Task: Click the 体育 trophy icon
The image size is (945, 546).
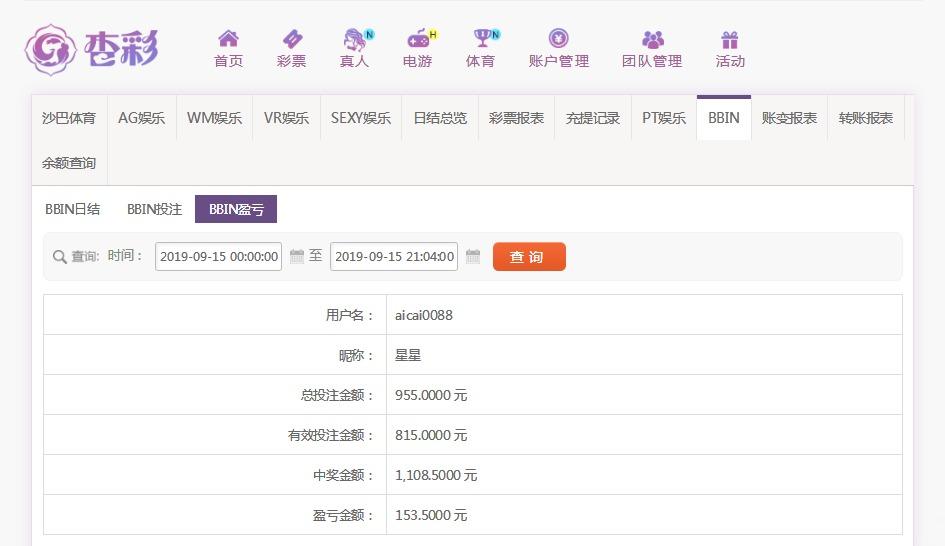Action: (x=481, y=40)
